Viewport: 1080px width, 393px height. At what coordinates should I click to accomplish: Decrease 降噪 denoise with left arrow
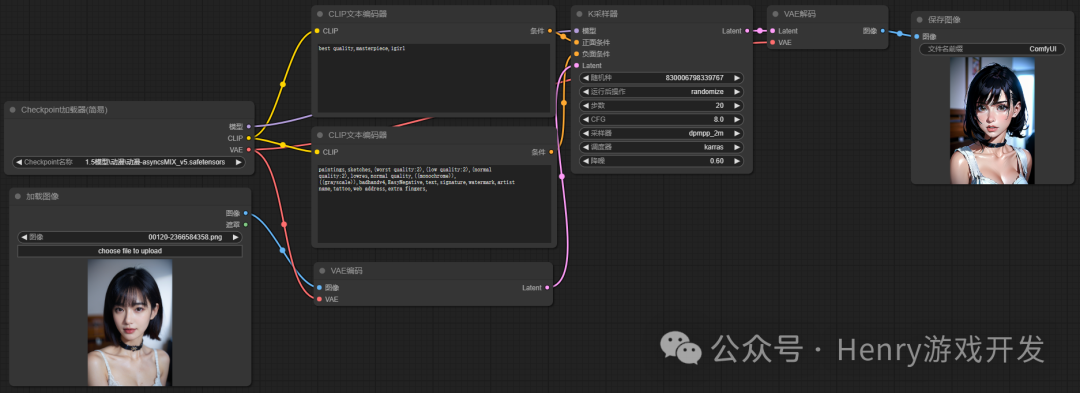[586, 161]
